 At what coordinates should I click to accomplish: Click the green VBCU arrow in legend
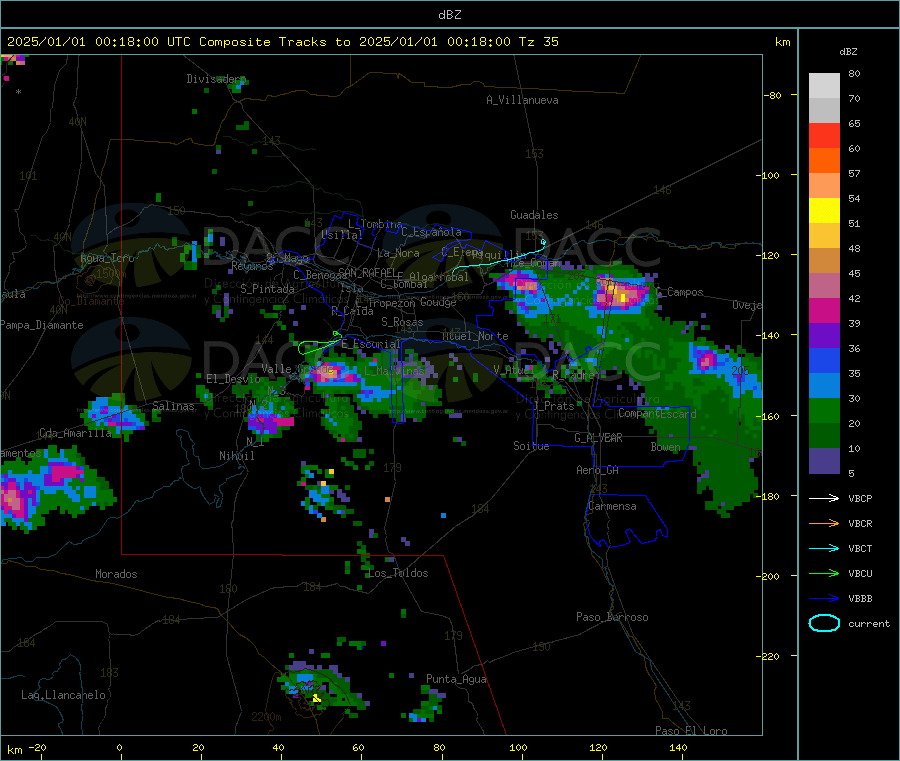point(824,573)
